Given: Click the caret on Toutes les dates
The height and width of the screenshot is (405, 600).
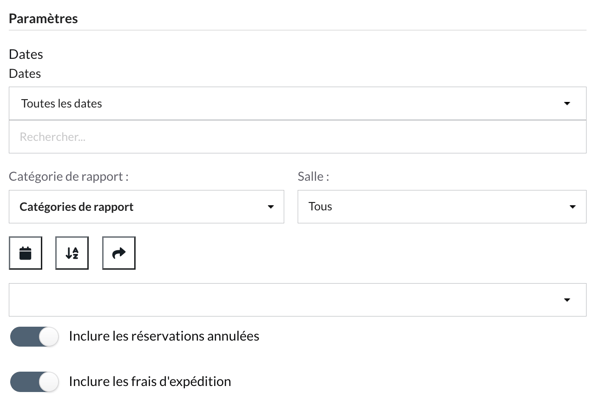Looking at the screenshot, I should [x=567, y=103].
